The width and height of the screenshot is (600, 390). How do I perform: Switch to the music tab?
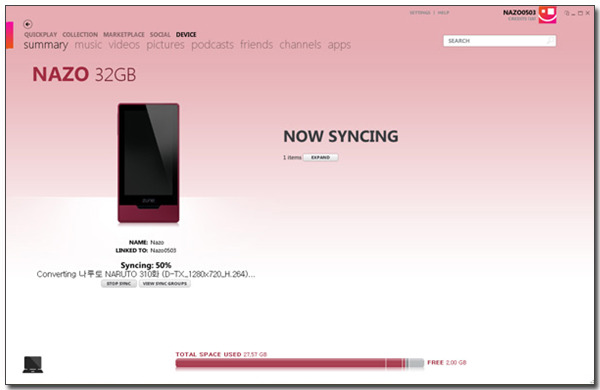pos(88,45)
